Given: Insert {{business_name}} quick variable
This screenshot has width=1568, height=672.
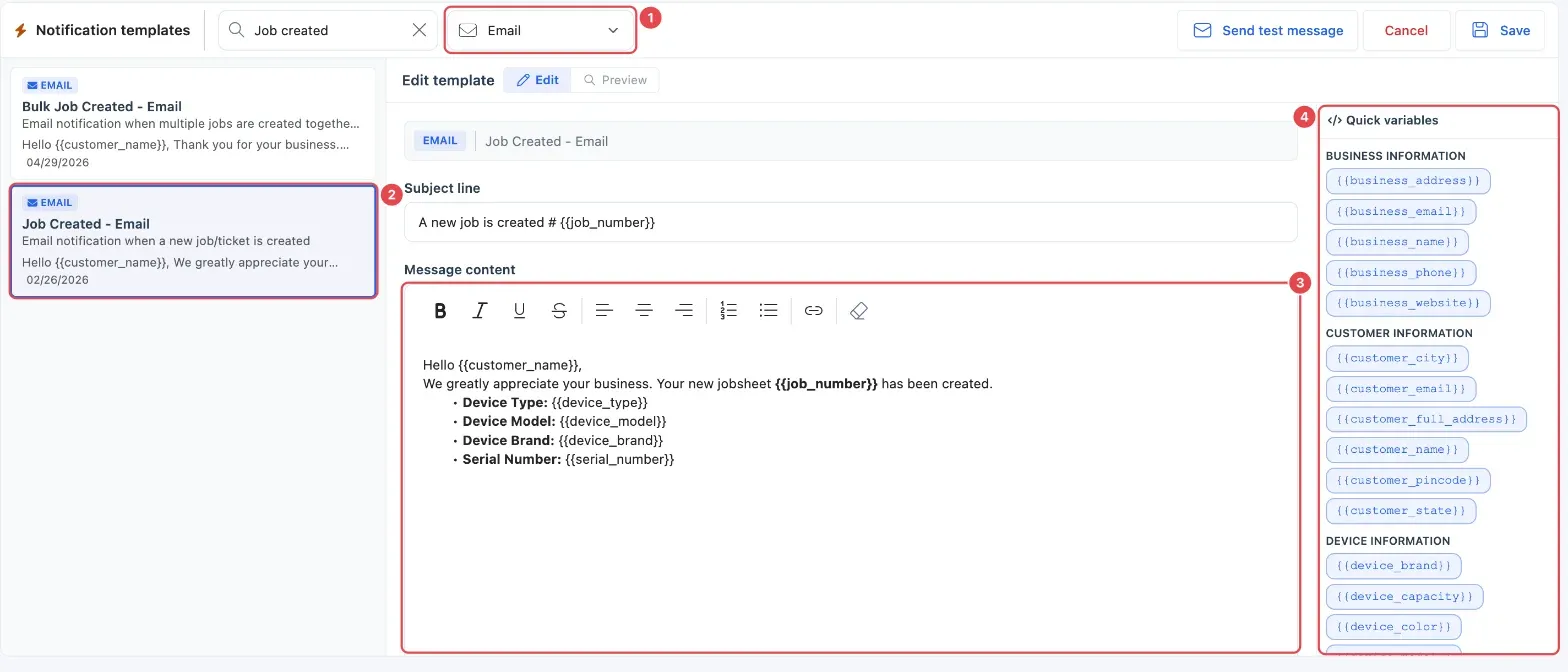Looking at the screenshot, I should (1397, 242).
